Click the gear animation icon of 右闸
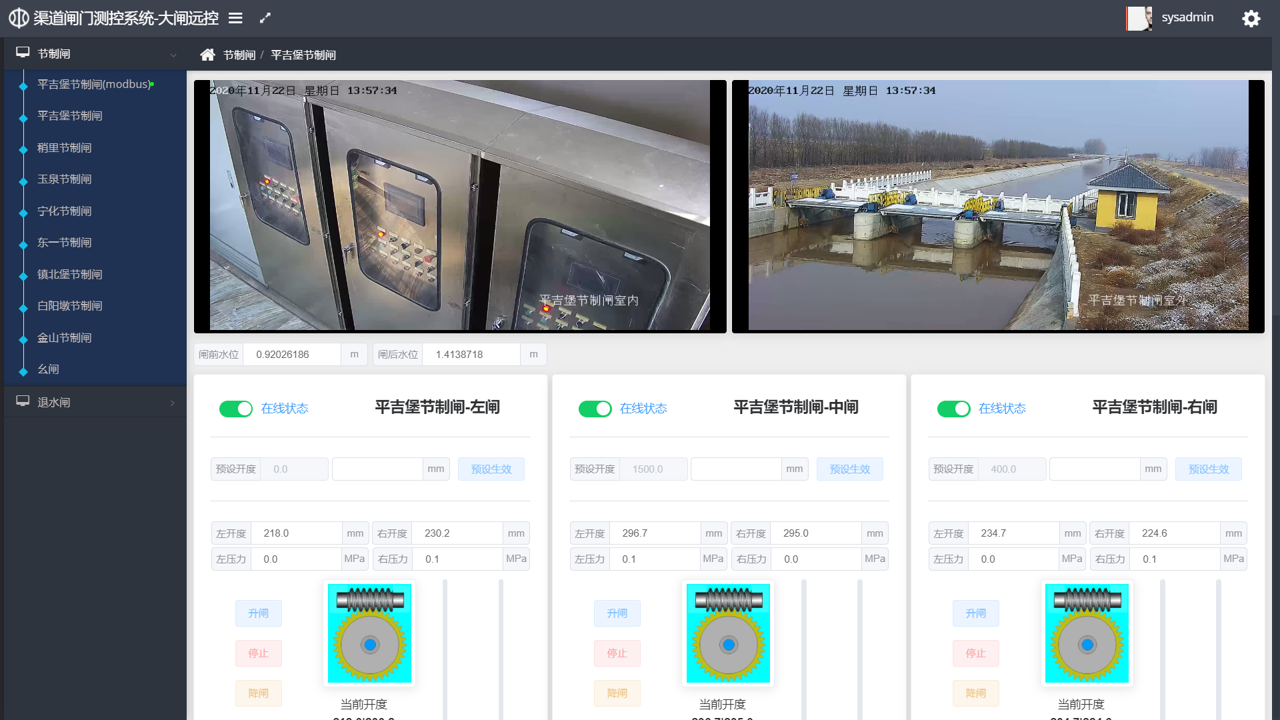 (1087, 633)
